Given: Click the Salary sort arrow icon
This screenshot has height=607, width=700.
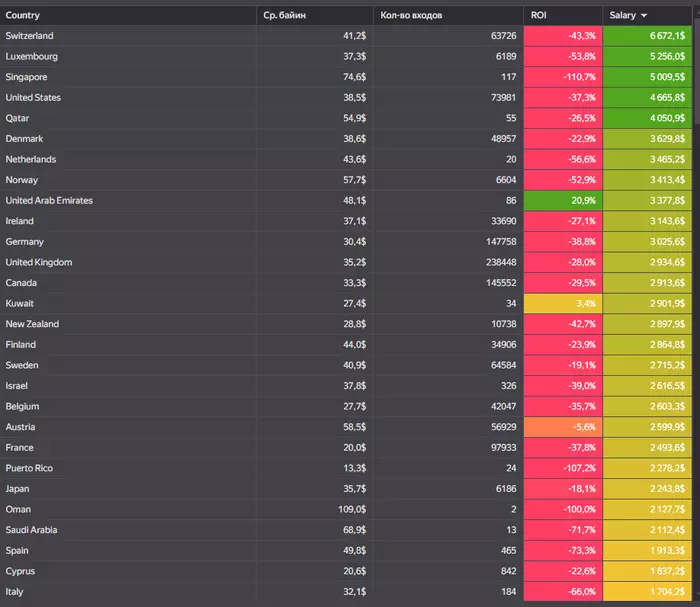Looking at the screenshot, I should pyautogui.click(x=644, y=16).
